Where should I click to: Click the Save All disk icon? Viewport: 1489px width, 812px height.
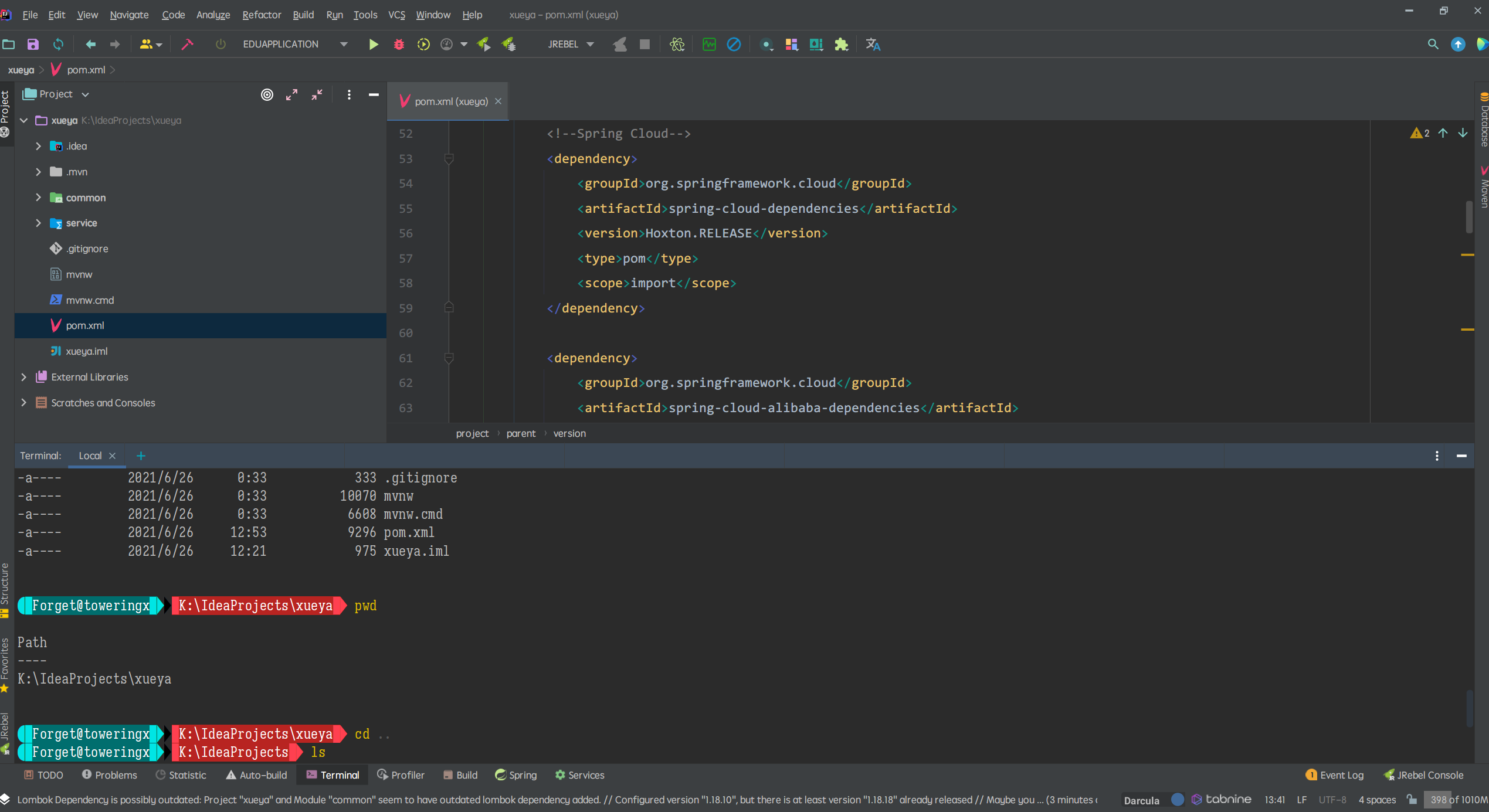tap(33, 45)
